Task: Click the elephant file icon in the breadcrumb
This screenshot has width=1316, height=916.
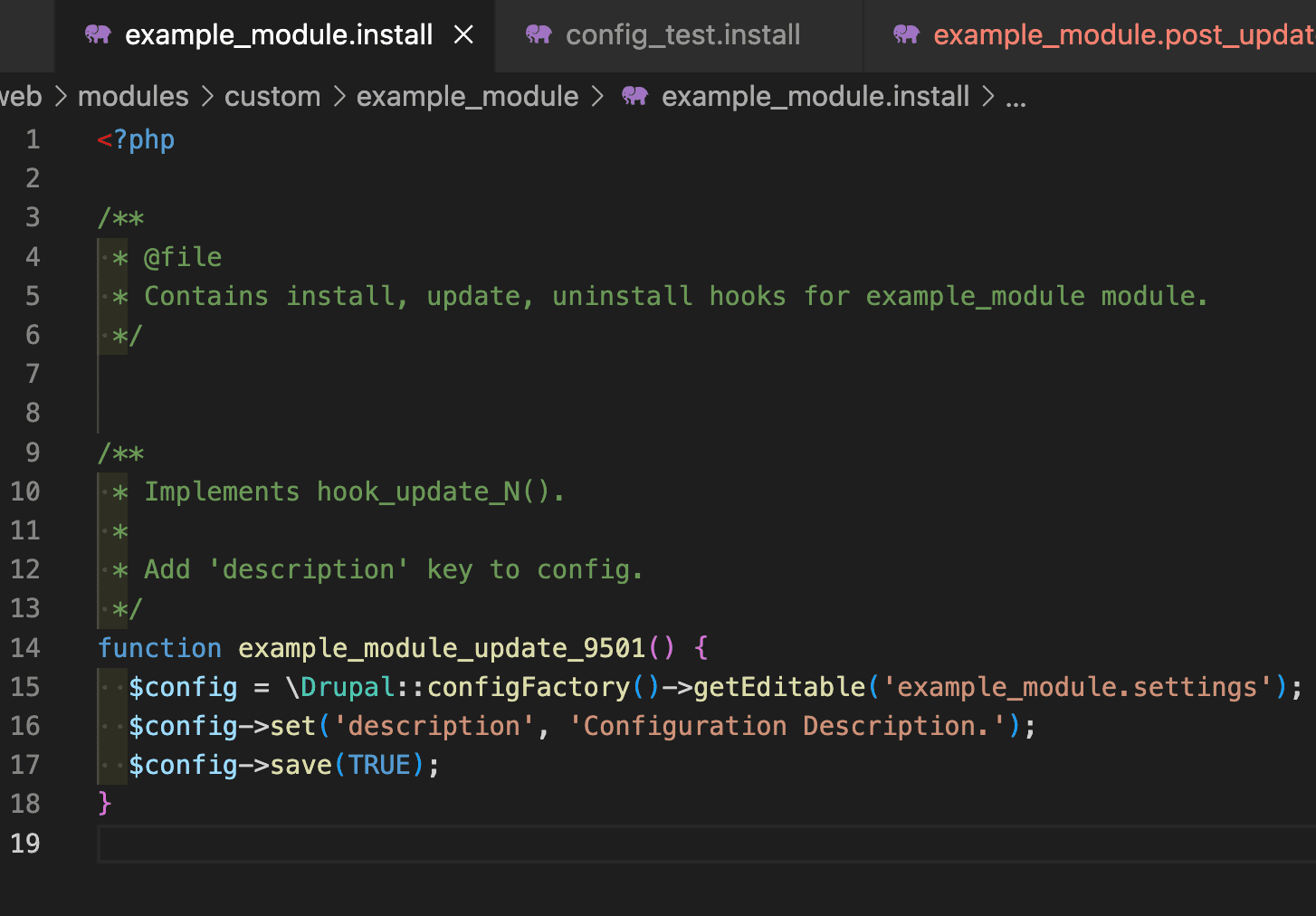Action: (x=634, y=96)
